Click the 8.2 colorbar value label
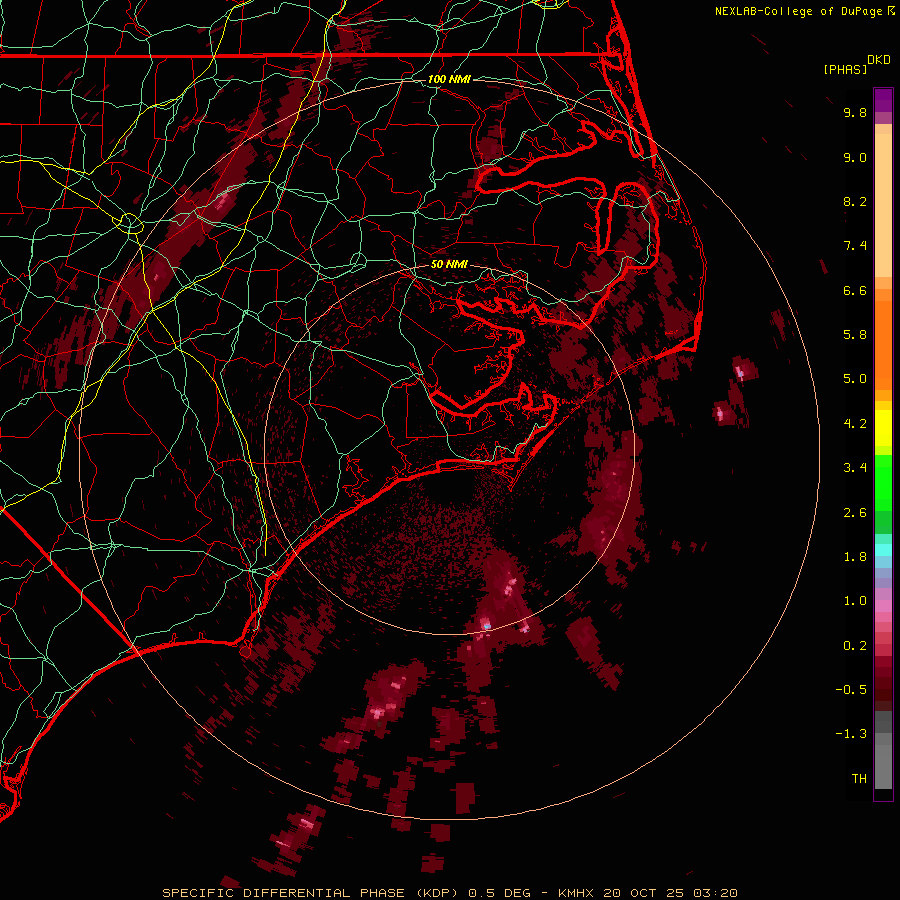 click(x=855, y=202)
